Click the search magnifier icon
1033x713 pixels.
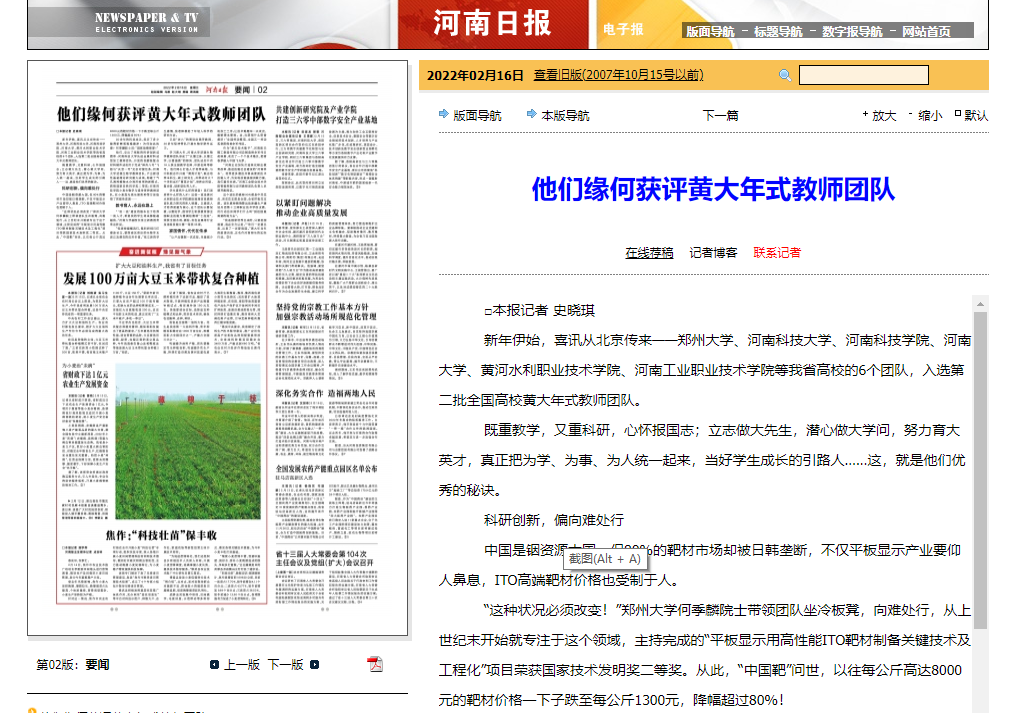[x=785, y=76]
